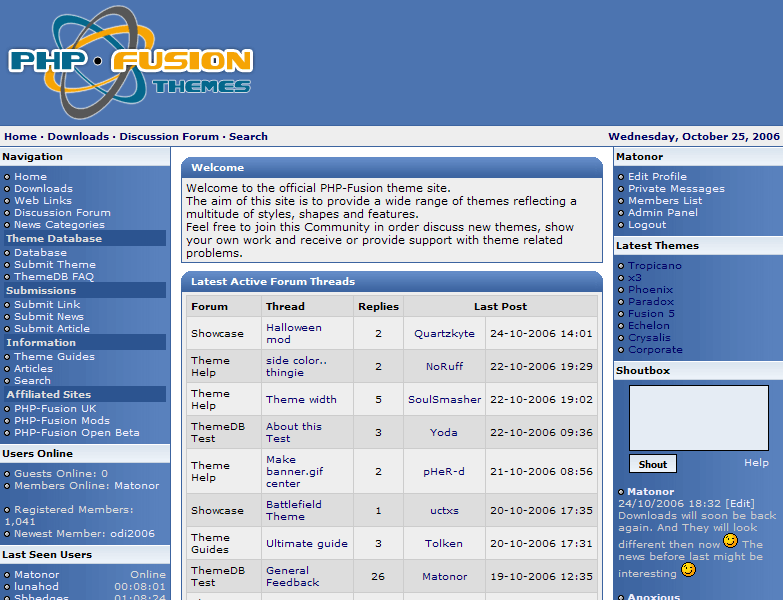
Task: Open Discussion Forum in the top bar
Action: point(169,137)
